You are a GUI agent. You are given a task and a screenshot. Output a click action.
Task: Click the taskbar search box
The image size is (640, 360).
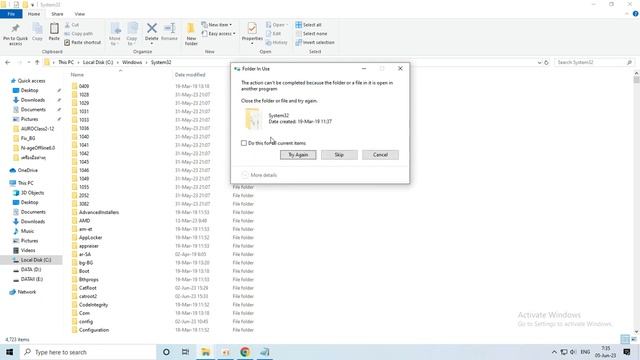click(x=88, y=352)
